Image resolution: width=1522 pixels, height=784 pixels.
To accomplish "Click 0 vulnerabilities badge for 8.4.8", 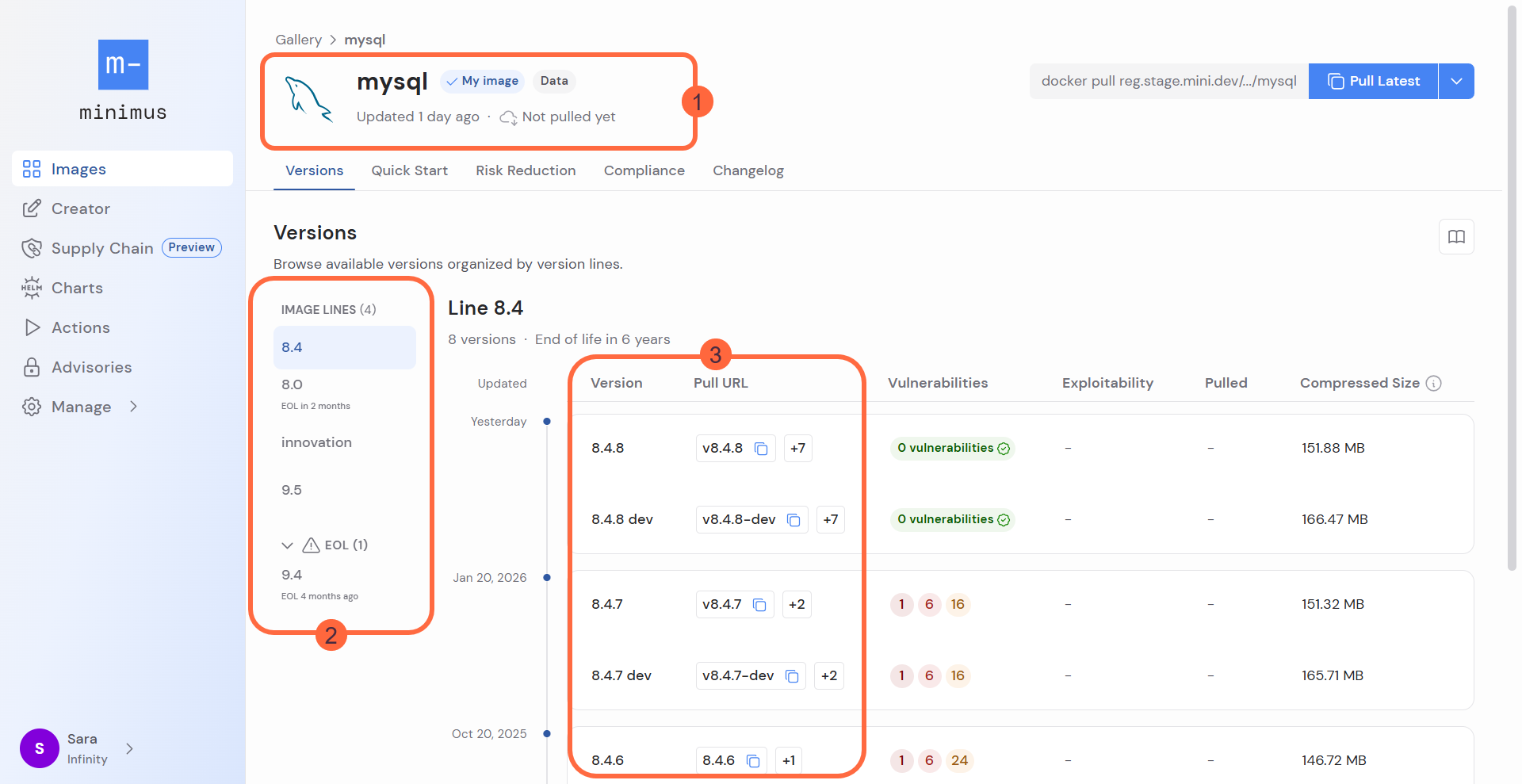I will pyautogui.click(x=953, y=448).
